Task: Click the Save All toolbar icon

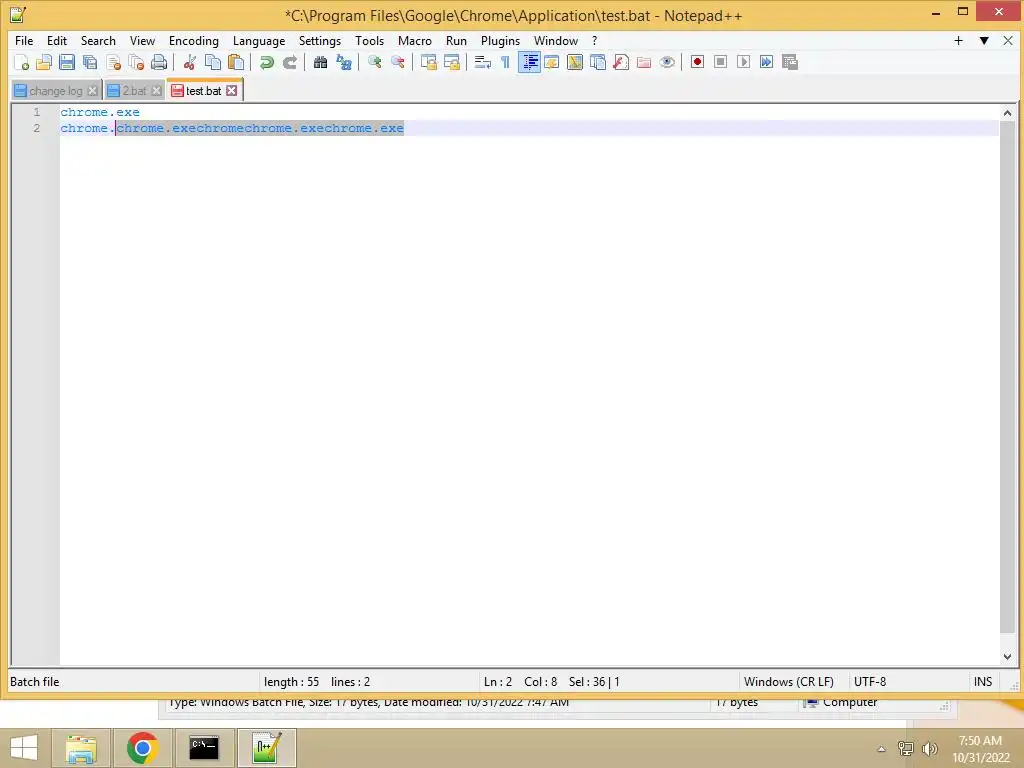Action: tap(90, 62)
